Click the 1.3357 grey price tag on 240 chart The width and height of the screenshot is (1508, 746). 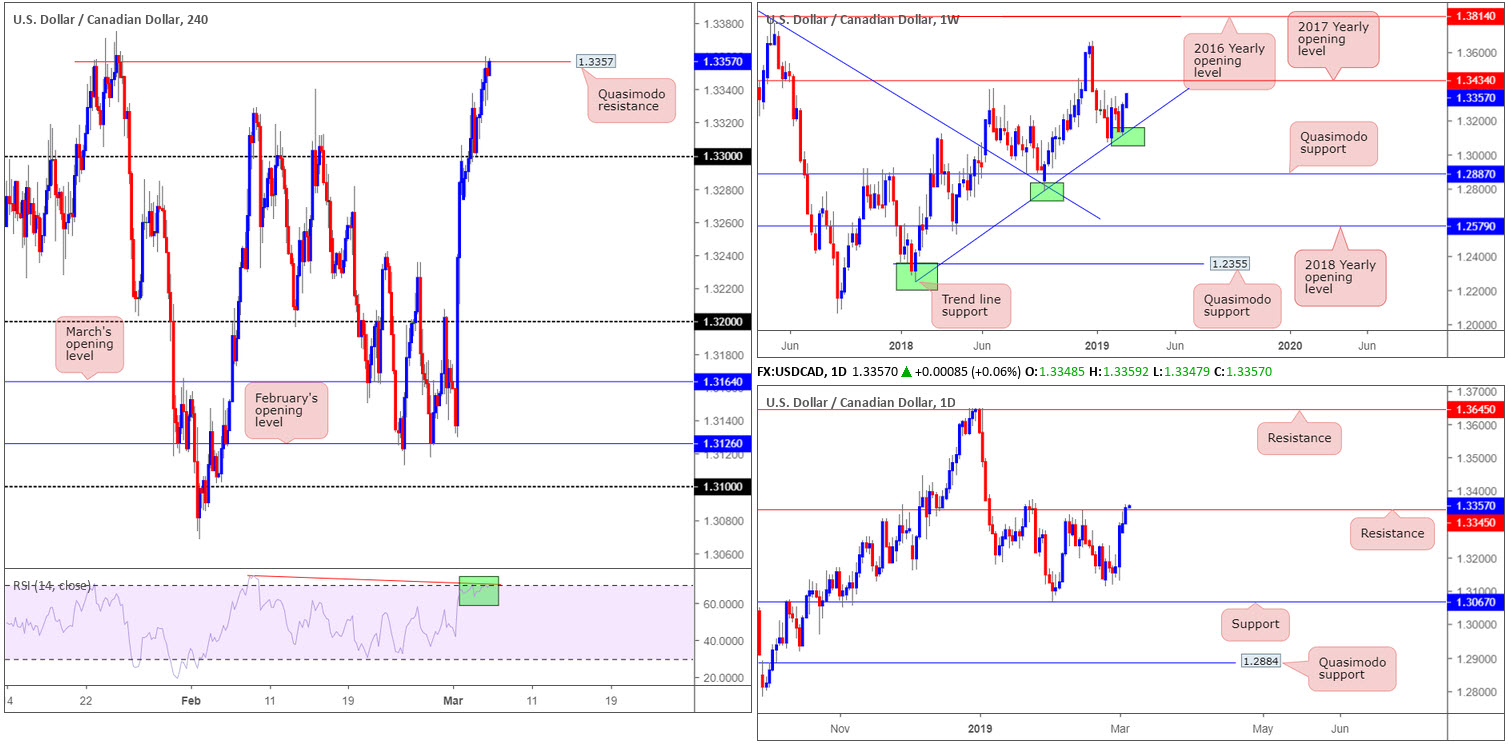pos(597,61)
